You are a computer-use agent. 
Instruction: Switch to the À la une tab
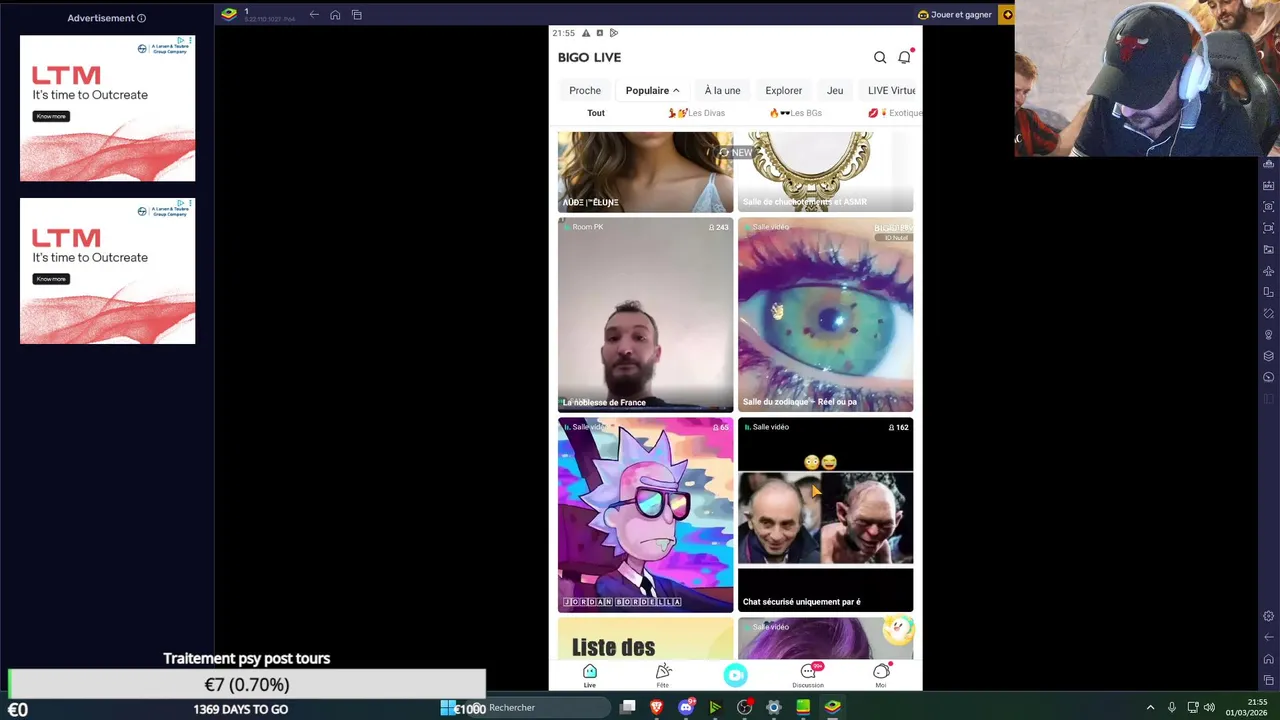click(722, 90)
